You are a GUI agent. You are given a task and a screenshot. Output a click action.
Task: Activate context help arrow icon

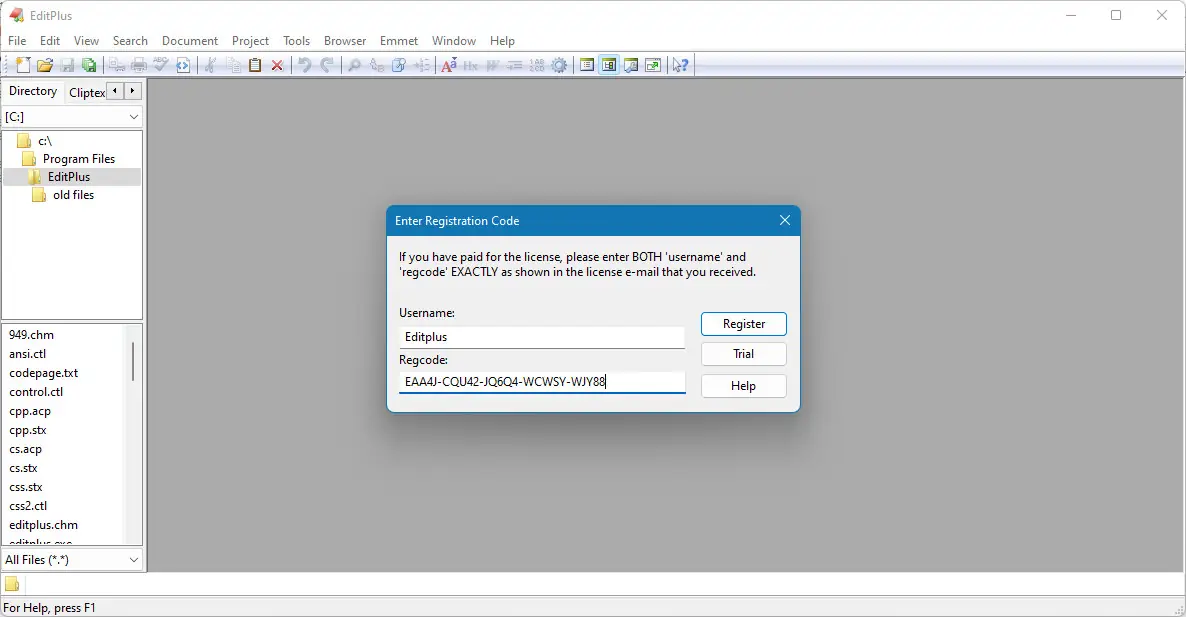tap(680, 65)
